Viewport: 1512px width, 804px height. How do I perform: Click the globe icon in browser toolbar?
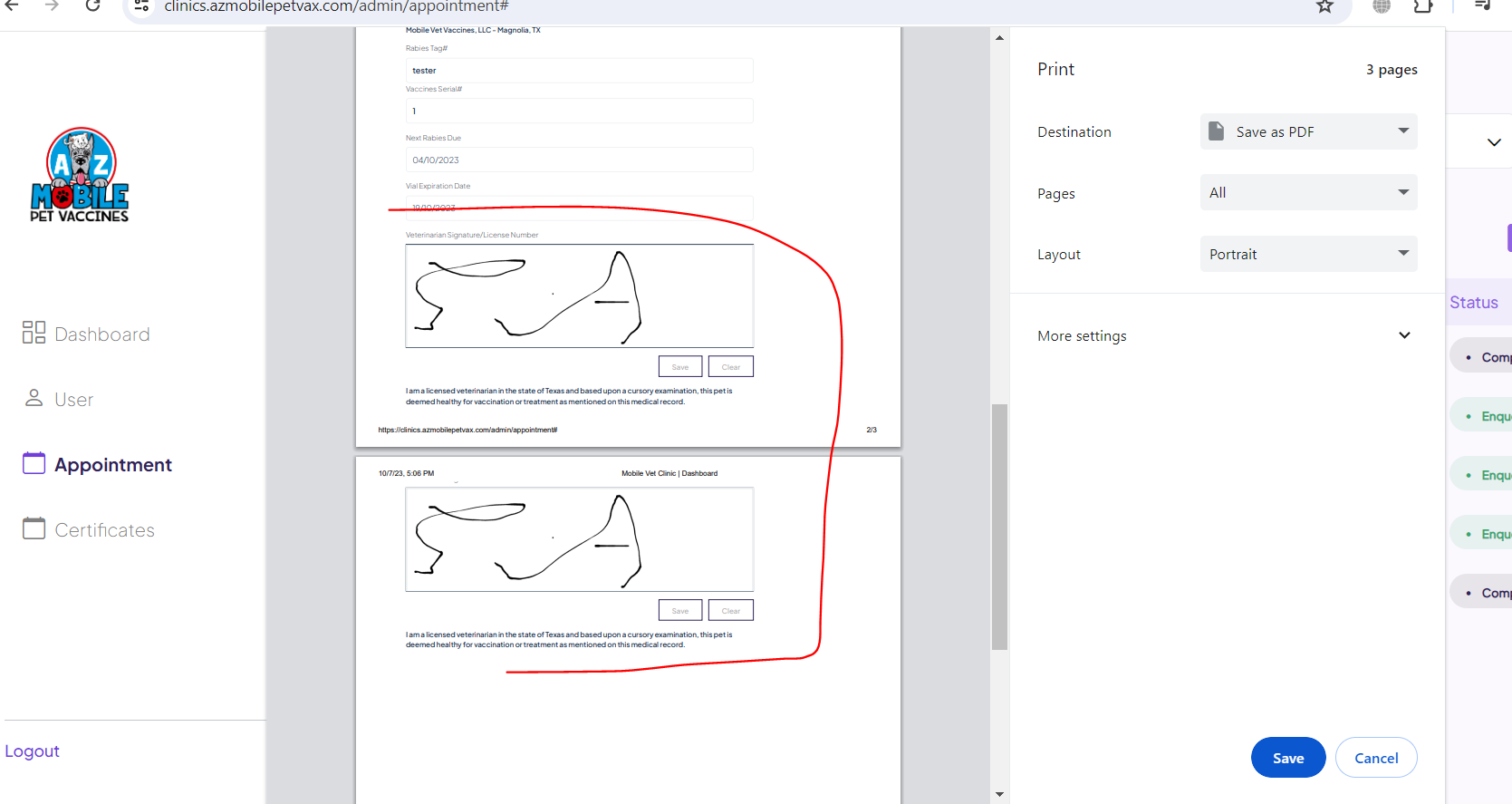click(1382, 6)
